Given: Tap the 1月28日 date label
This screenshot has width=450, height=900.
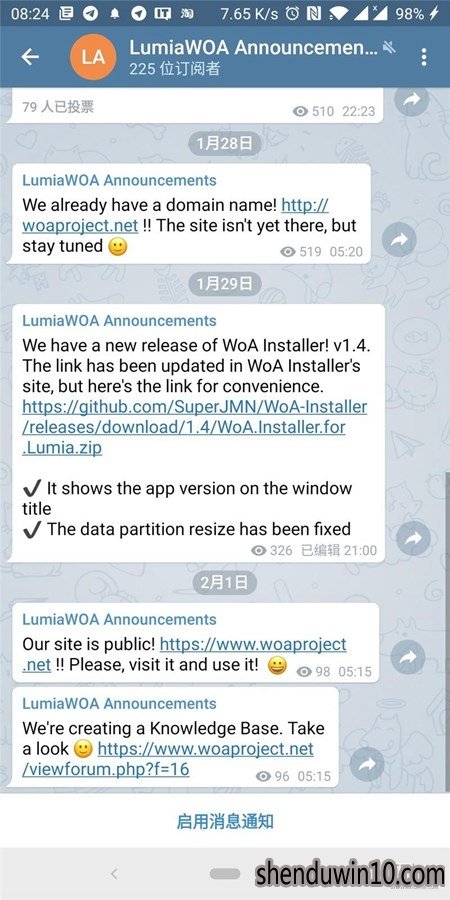Looking at the screenshot, I should pos(225,143).
